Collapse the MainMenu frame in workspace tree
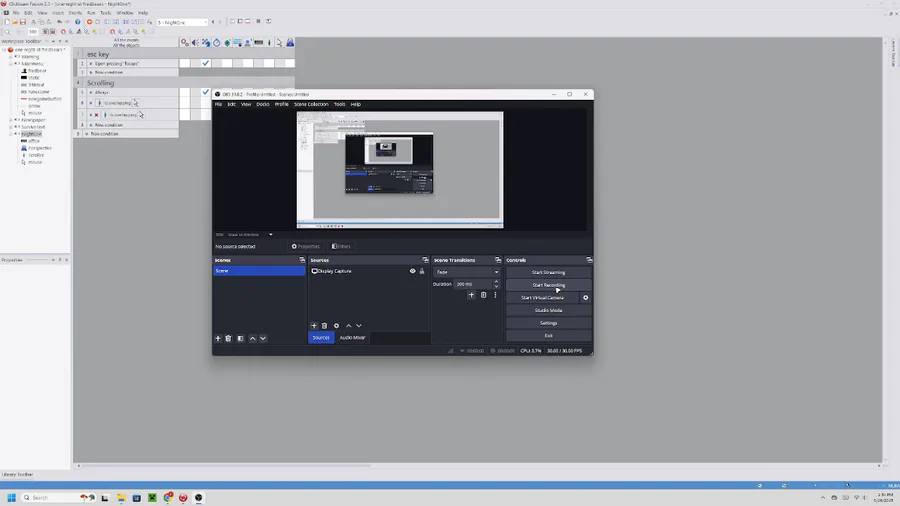This screenshot has height=506, width=900. coord(10,64)
